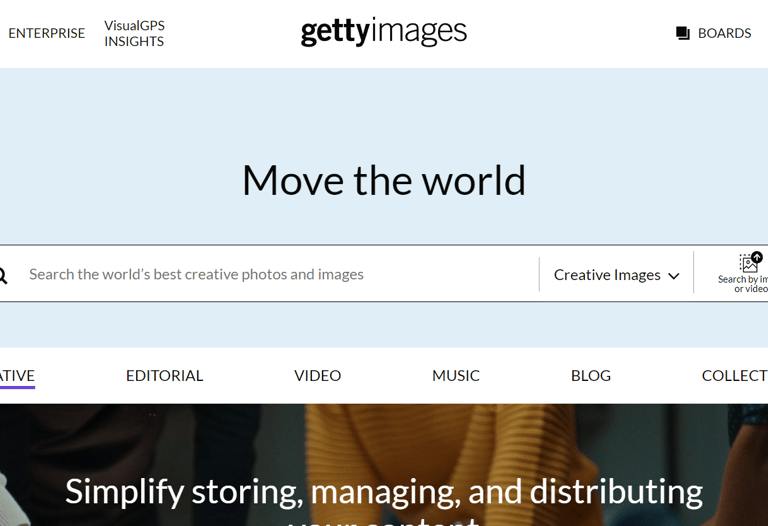
Task: Select the underlined CREATIVE tab
Action: tap(17, 376)
